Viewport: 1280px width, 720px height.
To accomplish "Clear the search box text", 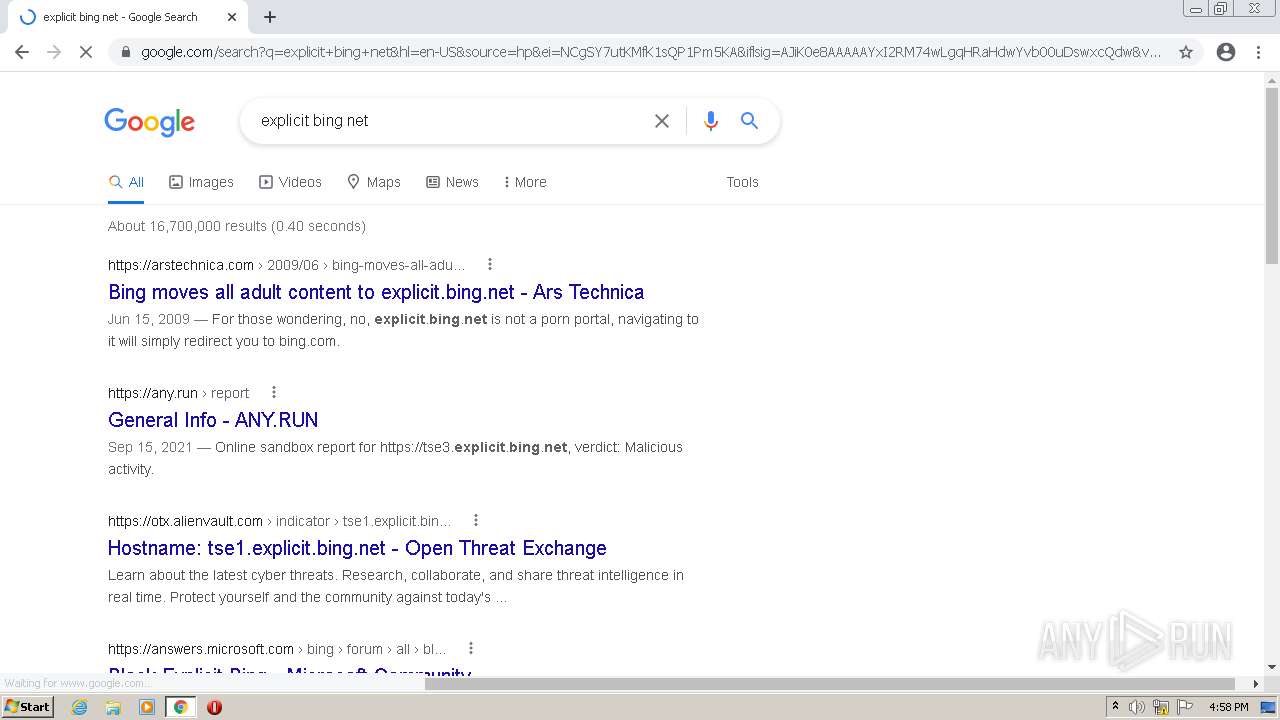I will click(662, 121).
